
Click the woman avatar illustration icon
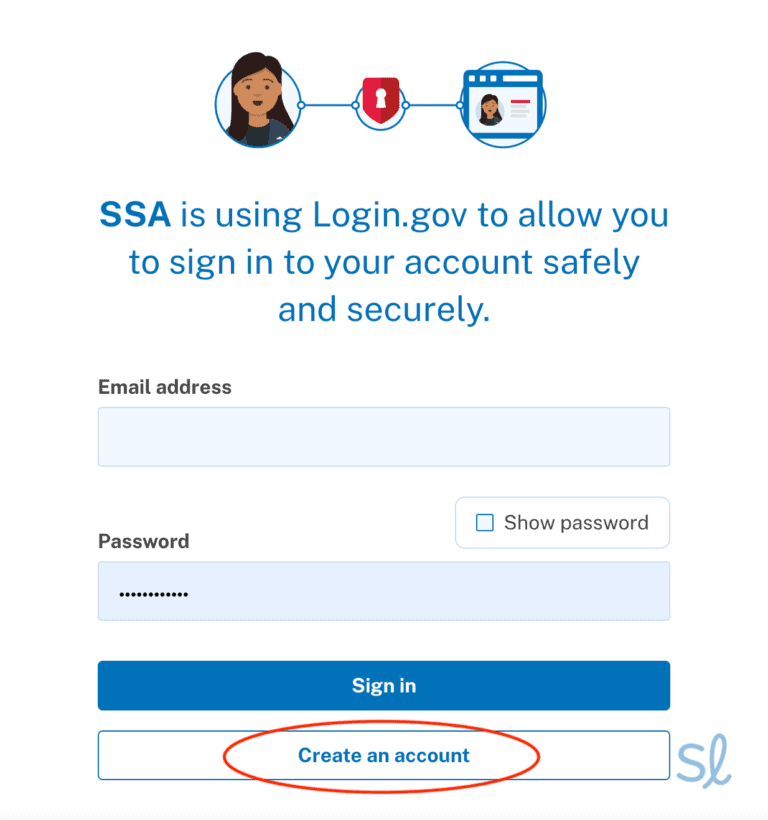point(258,103)
